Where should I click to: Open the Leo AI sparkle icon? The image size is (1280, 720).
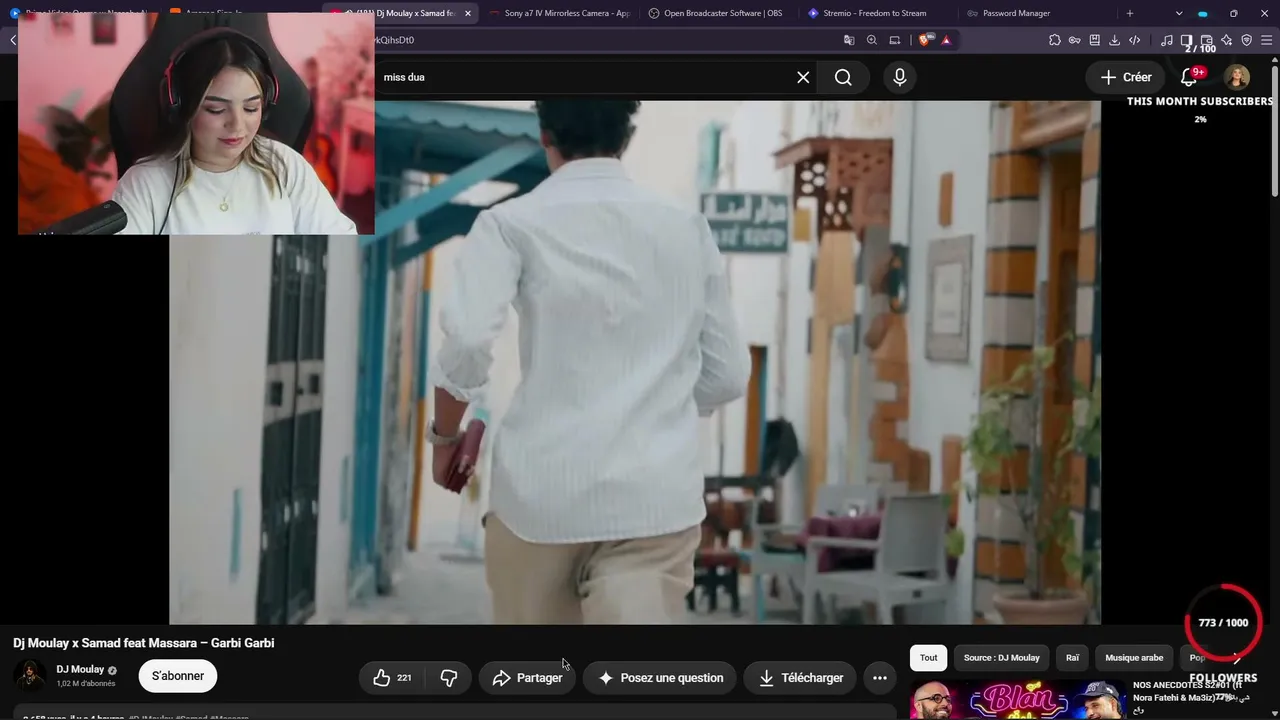[x=1227, y=40]
